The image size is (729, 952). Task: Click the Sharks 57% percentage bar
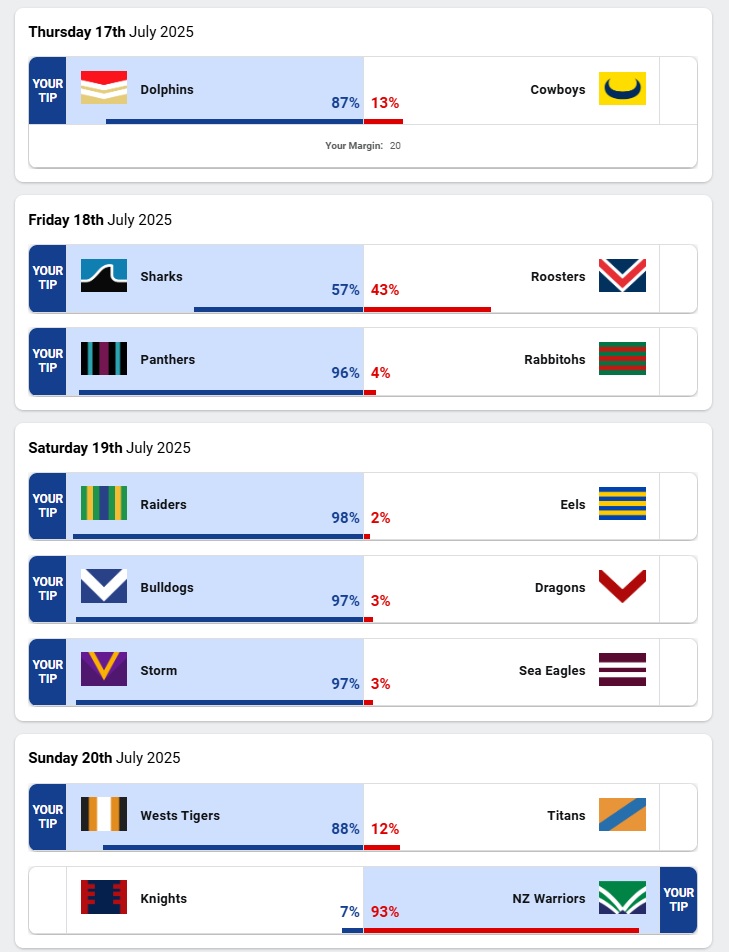pos(278,309)
